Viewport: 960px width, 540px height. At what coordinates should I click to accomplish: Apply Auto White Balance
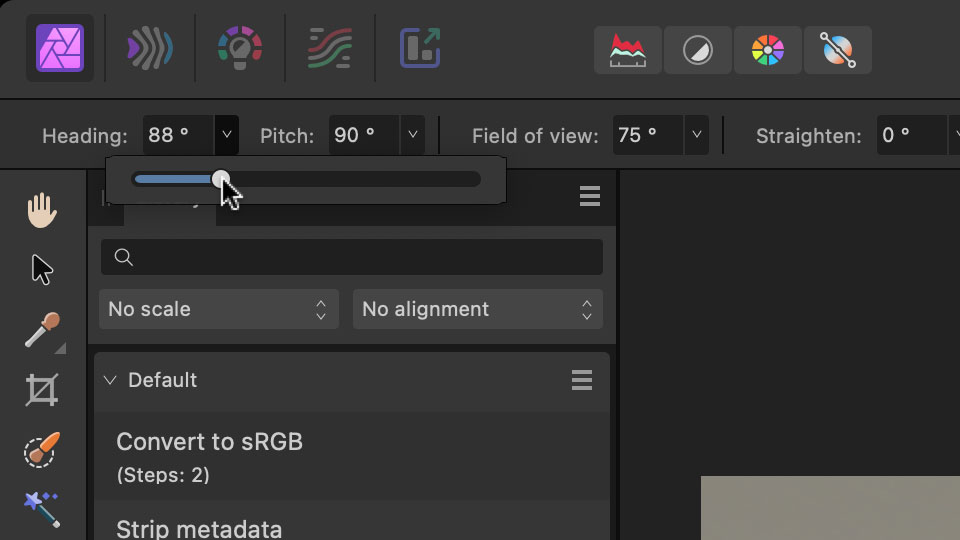(x=837, y=50)
